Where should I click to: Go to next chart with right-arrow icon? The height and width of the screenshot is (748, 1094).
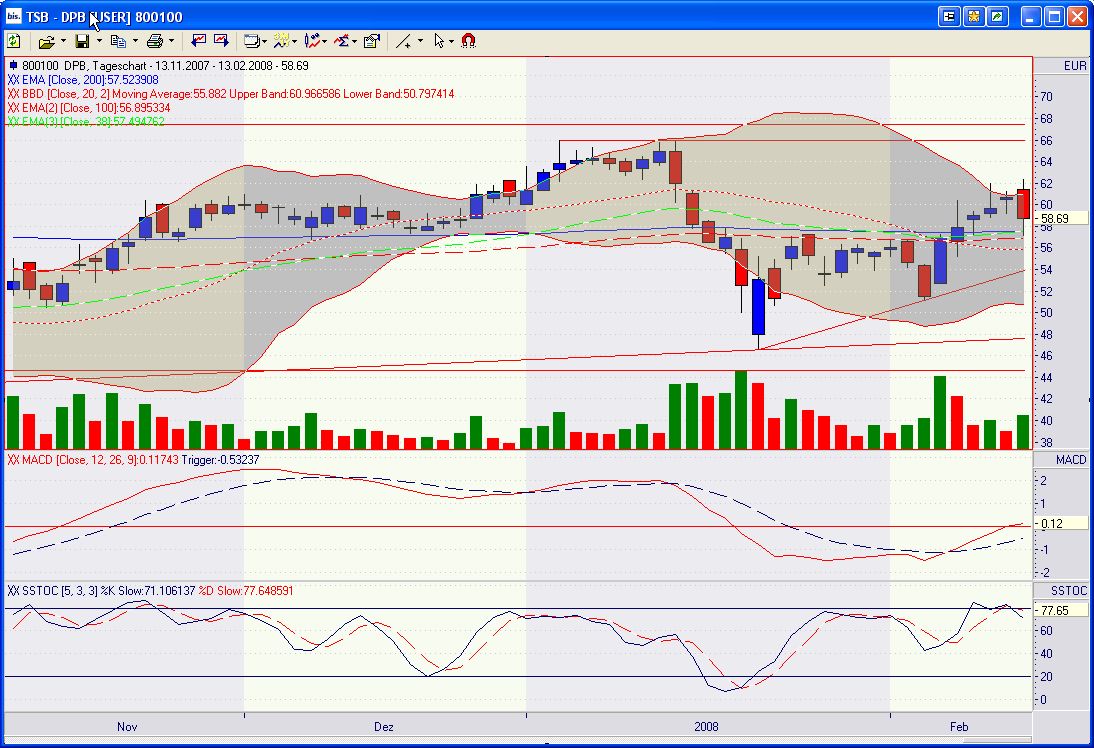coord(221,40)
